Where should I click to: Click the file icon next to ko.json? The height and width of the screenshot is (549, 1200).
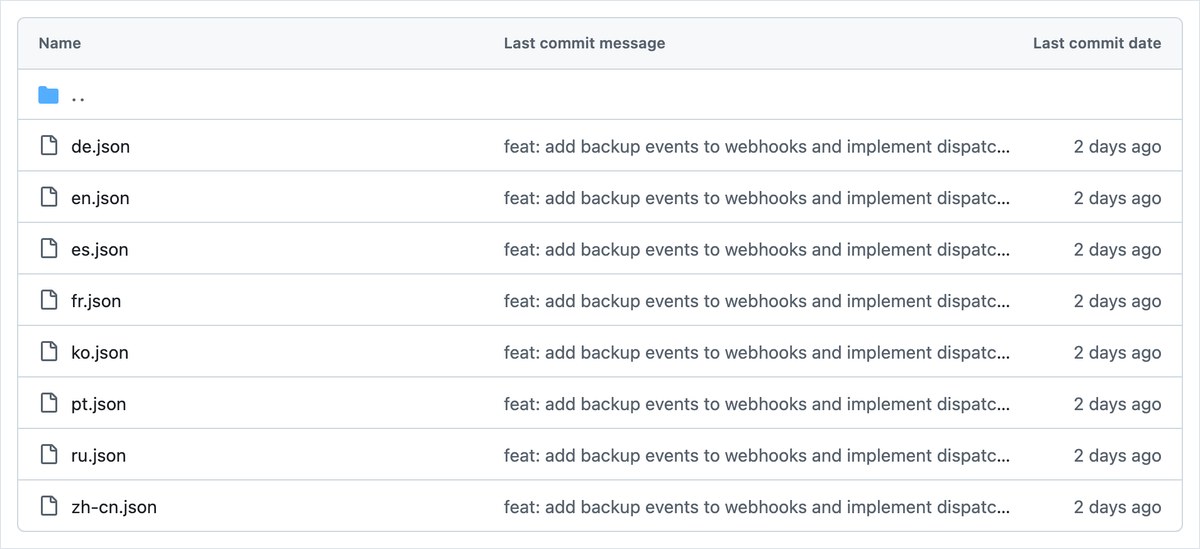pos(48,353)
